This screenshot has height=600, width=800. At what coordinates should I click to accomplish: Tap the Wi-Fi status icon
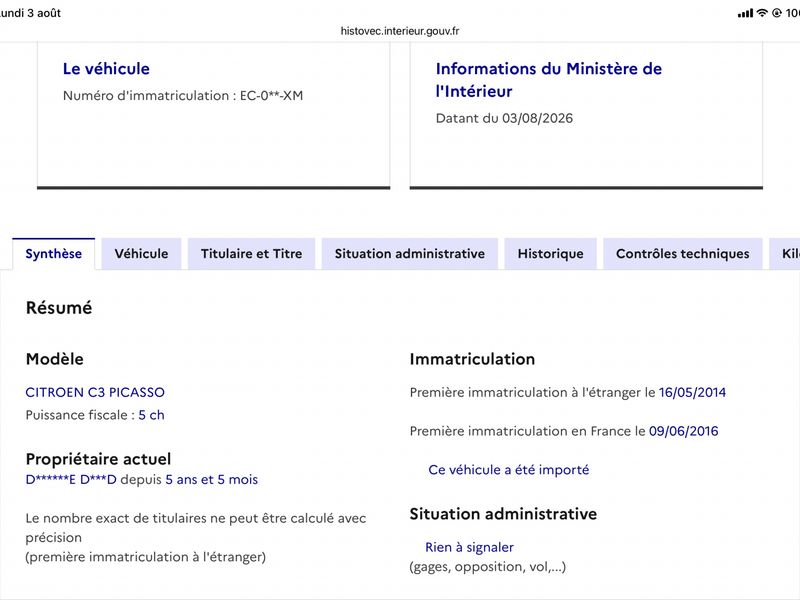pyautogui.click(x=762, y=13)
